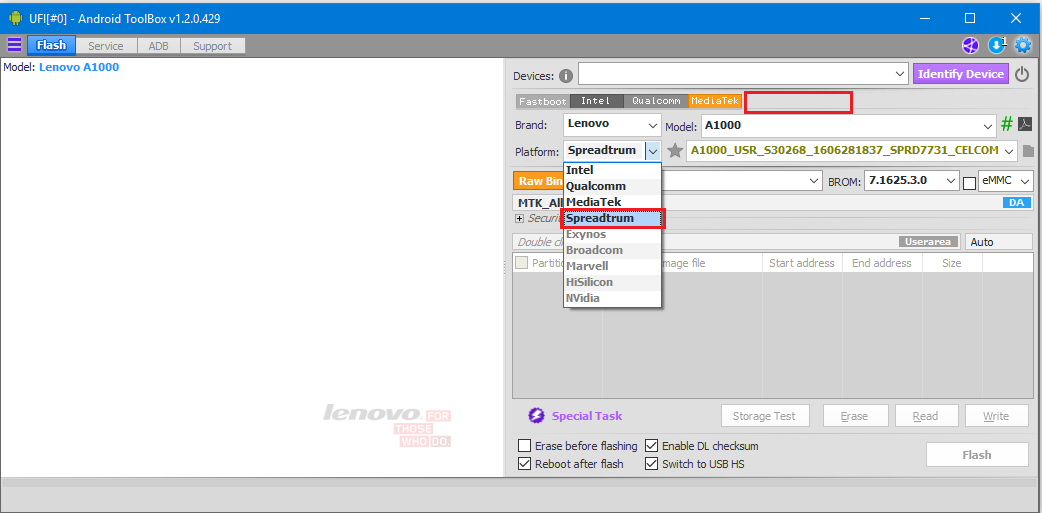Click the End address column header
1042x513 pixels.
882,263
